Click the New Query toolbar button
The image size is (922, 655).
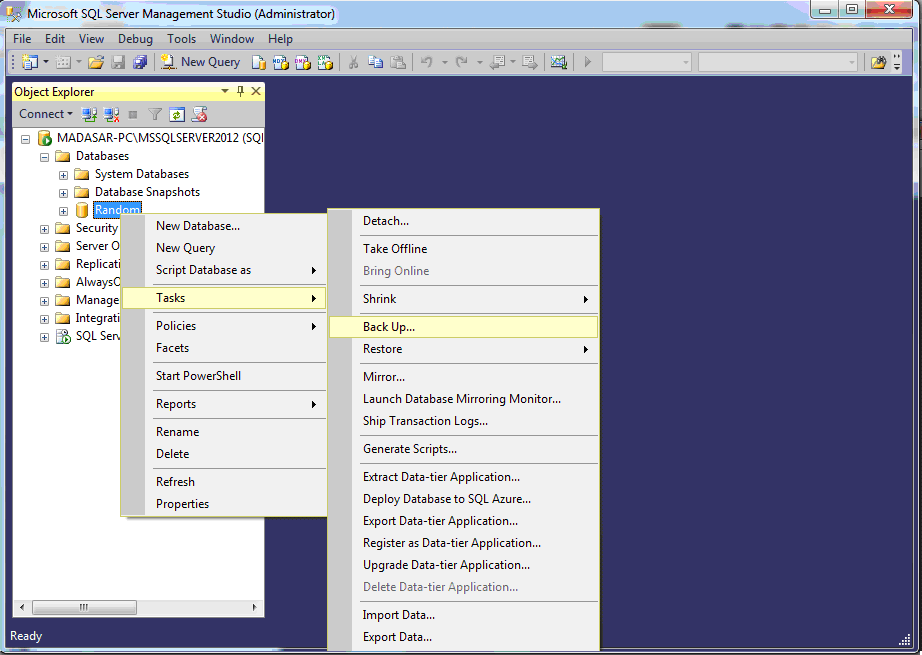point(201,62)
